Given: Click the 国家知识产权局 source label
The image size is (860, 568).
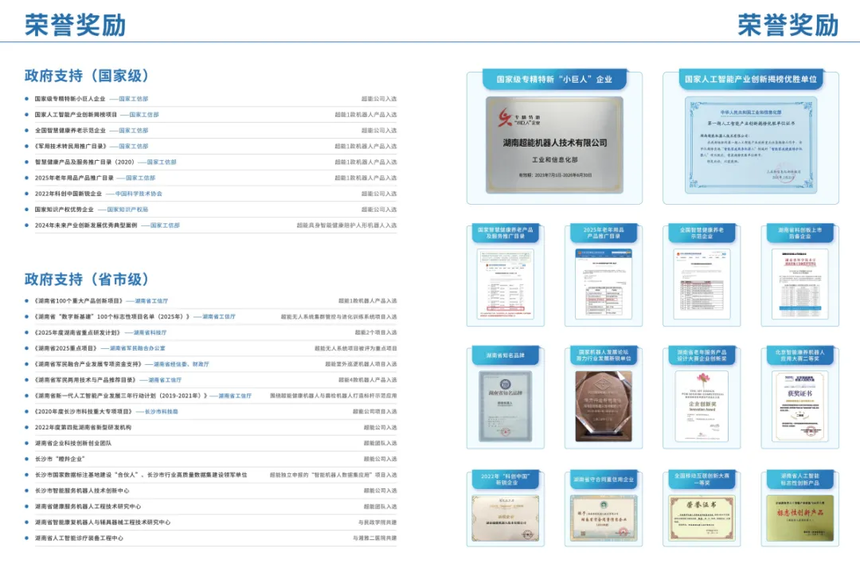Looking at the screenshot, I should pos(127,209).
